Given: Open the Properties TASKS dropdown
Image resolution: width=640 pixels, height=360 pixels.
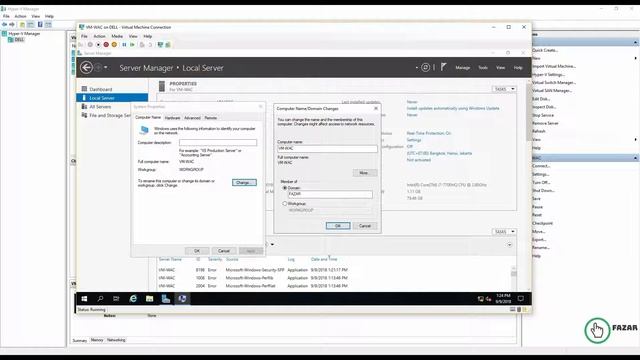Looking at the screenshot, I should (x=504, y=89).
